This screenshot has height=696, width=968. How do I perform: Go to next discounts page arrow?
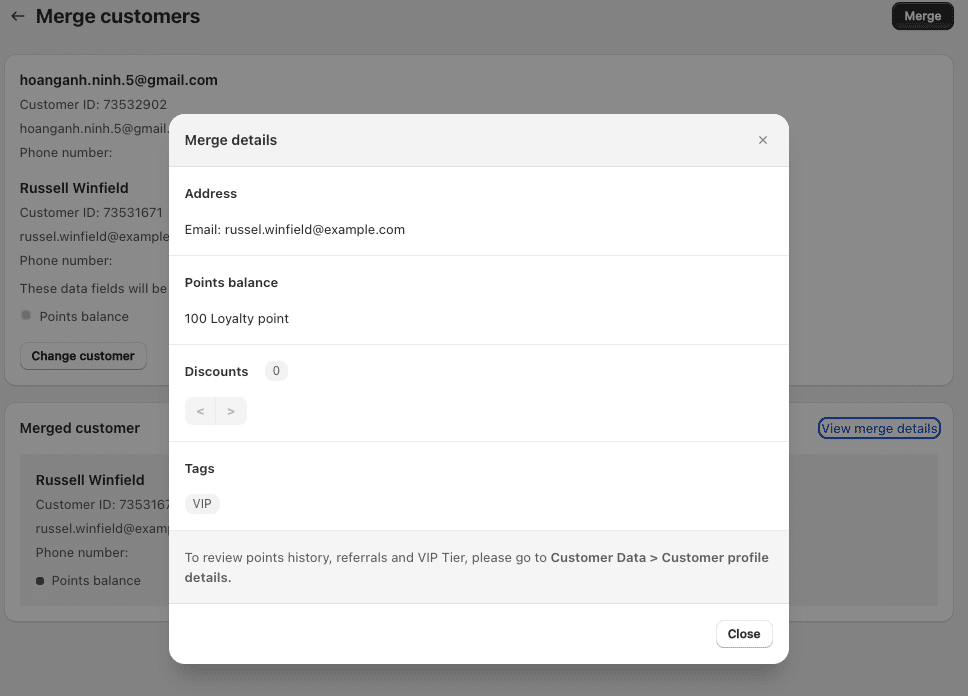point(231,411)
